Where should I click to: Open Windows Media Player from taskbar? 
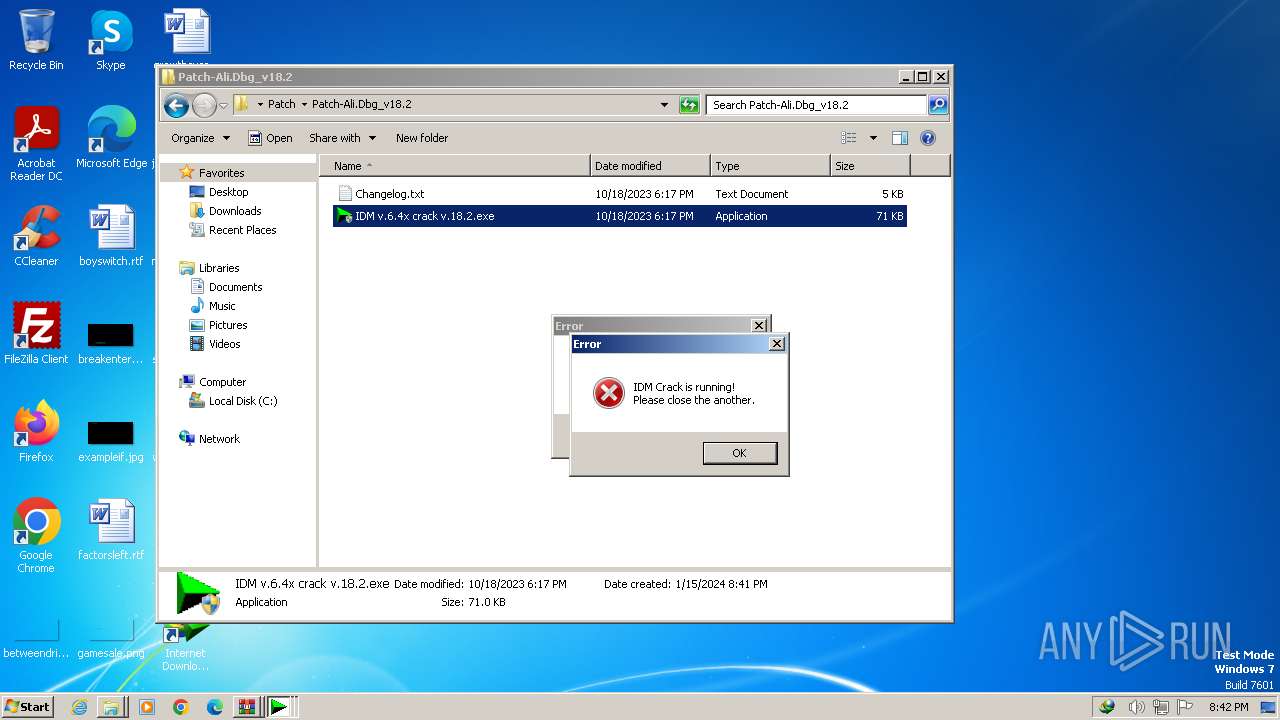pos(147,706)
